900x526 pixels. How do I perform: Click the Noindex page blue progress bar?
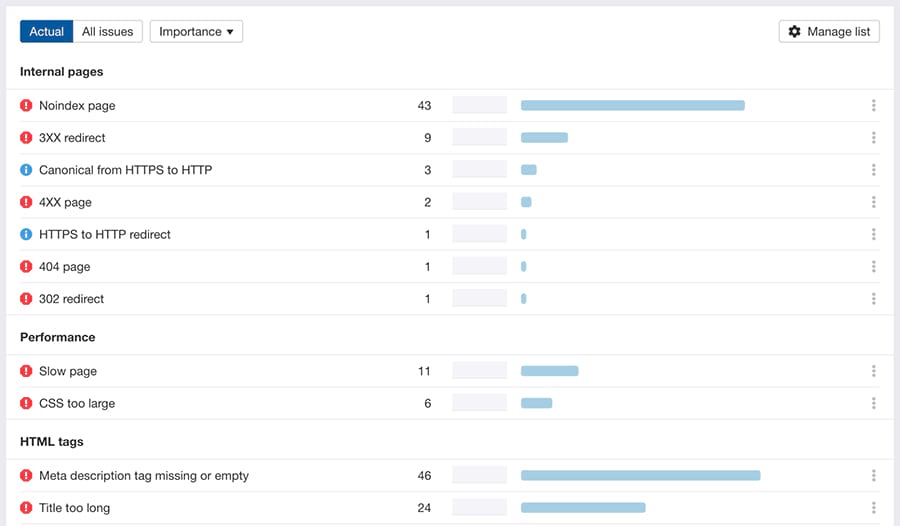(632, 106)
